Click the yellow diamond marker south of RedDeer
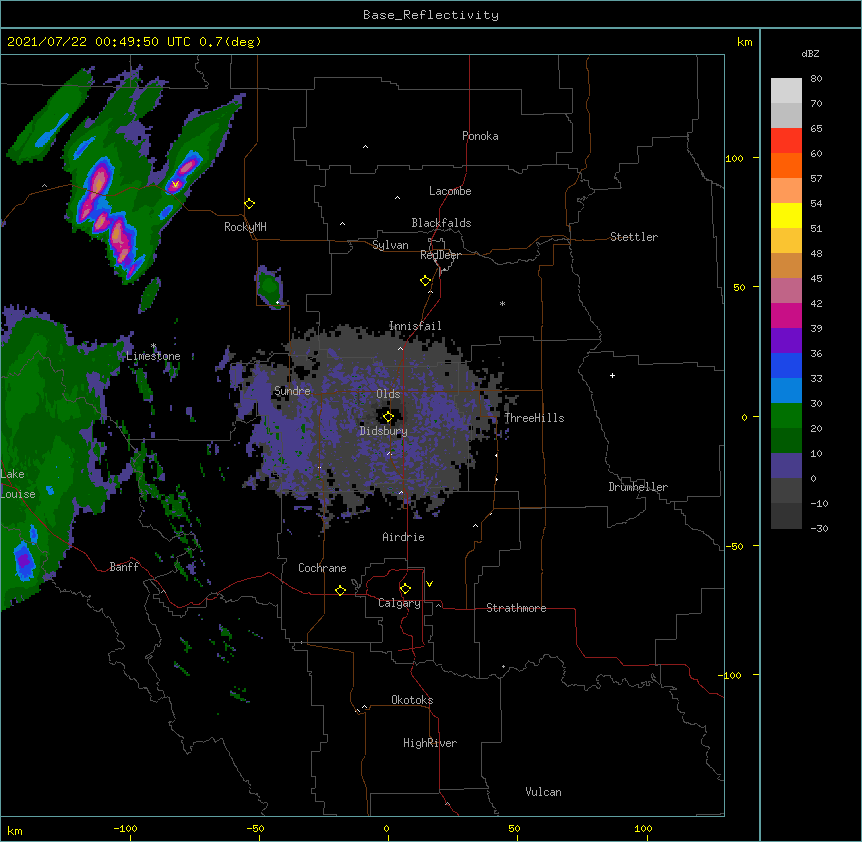862x842 pixels. click(x=426, y=281)
